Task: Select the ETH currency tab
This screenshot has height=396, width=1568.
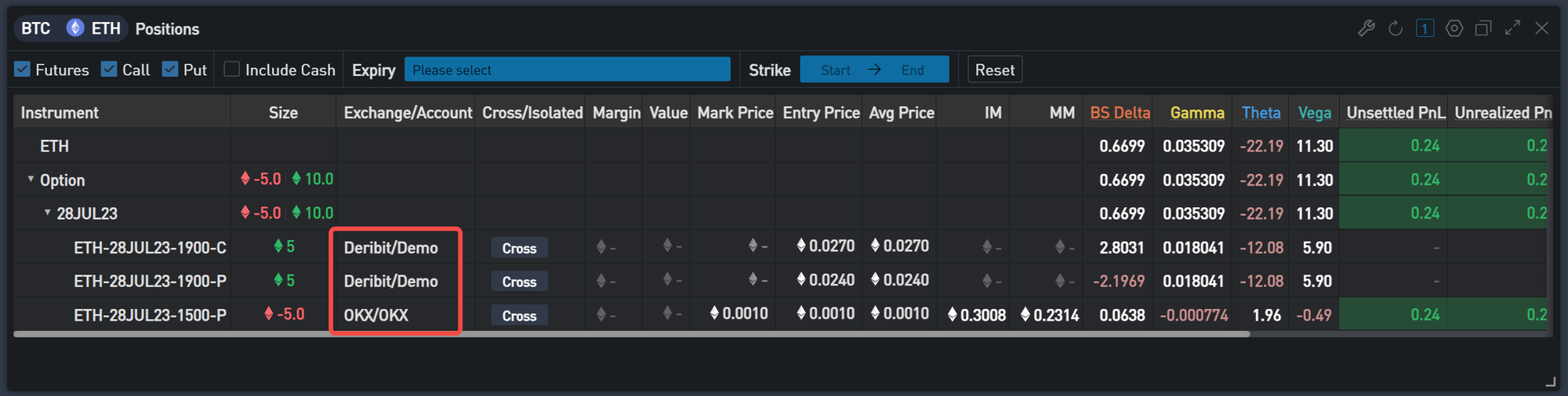Action: point(96,29)
